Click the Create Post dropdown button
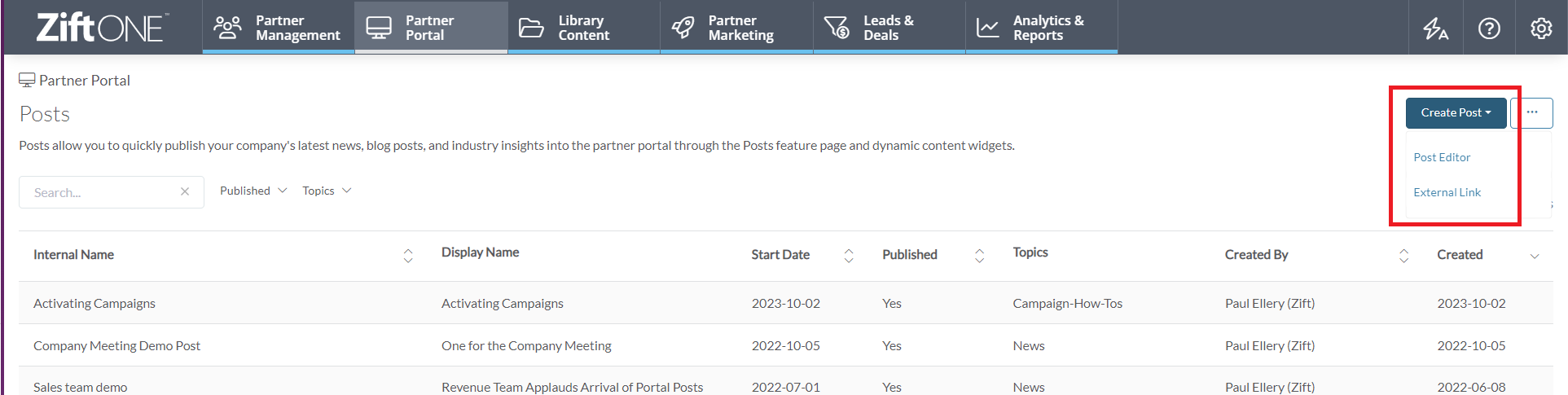The height and width of the screenshot is (395, 1568). click(x=1456, y=112)
